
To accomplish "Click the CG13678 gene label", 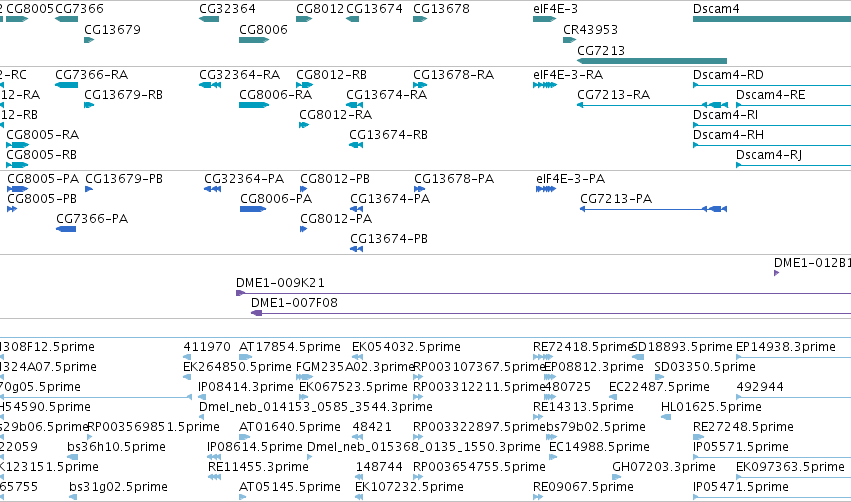I will (x=441, y=9).
